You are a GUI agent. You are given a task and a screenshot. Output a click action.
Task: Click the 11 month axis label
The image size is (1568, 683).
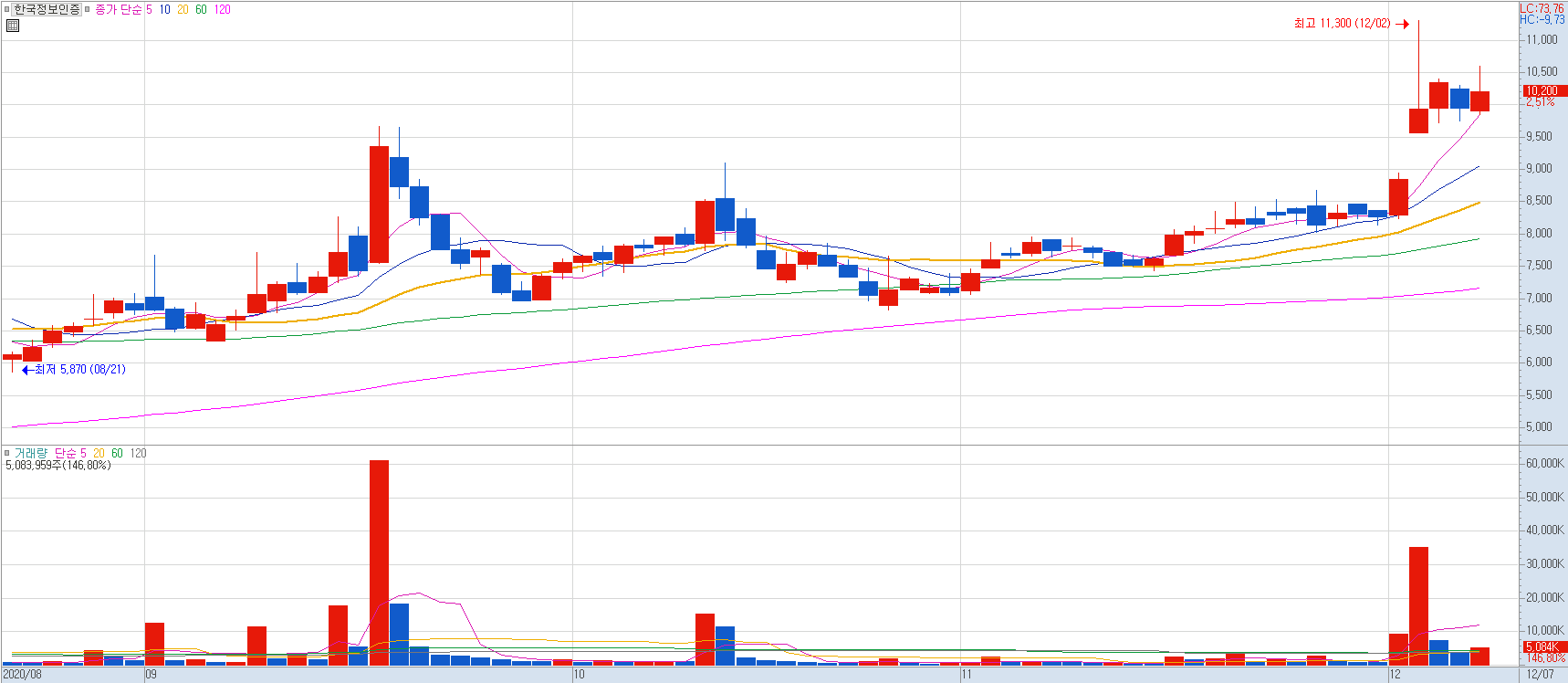point(967,675)
